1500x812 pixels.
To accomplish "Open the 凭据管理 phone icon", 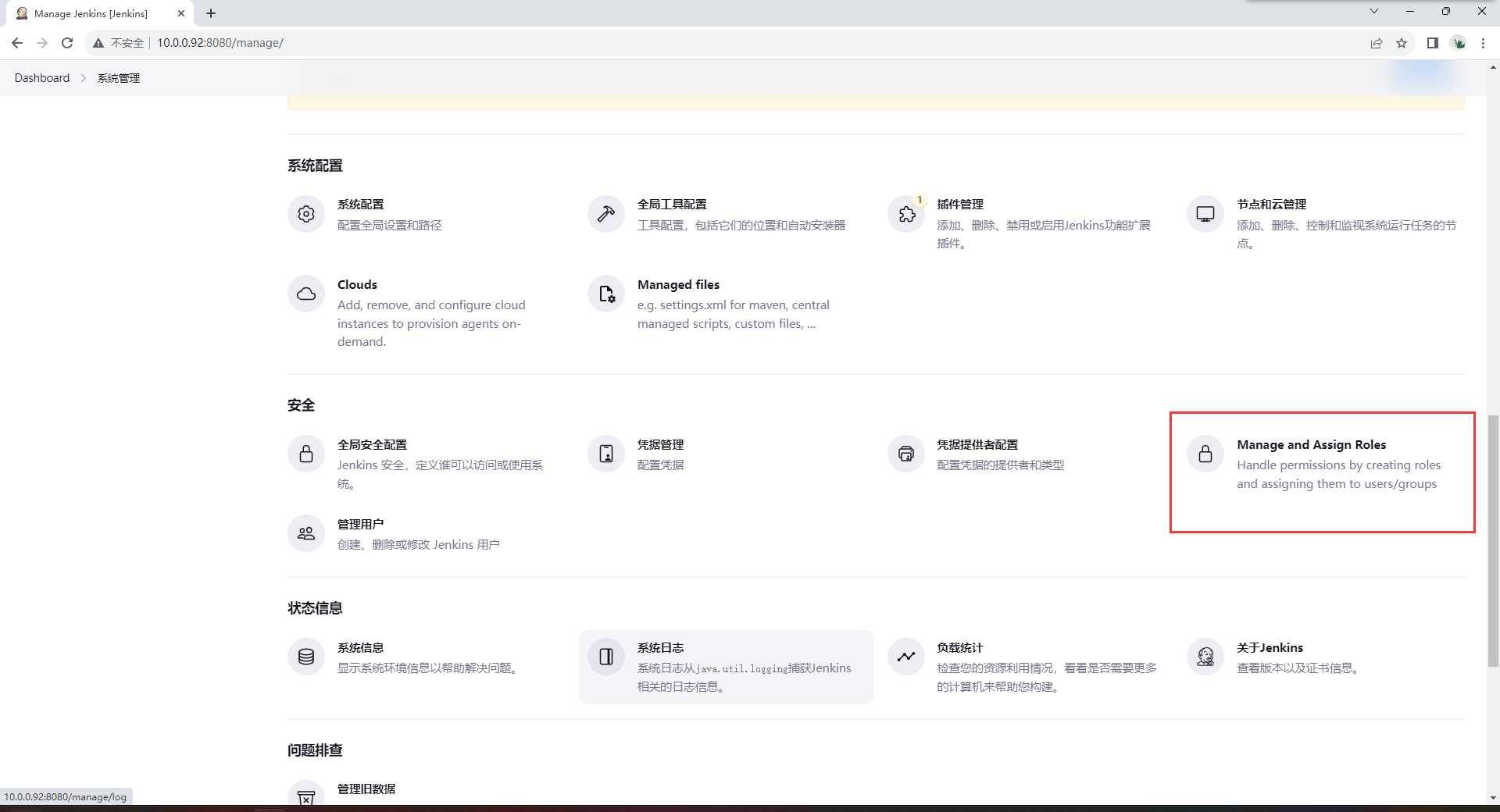I will (x=606, y=454).
